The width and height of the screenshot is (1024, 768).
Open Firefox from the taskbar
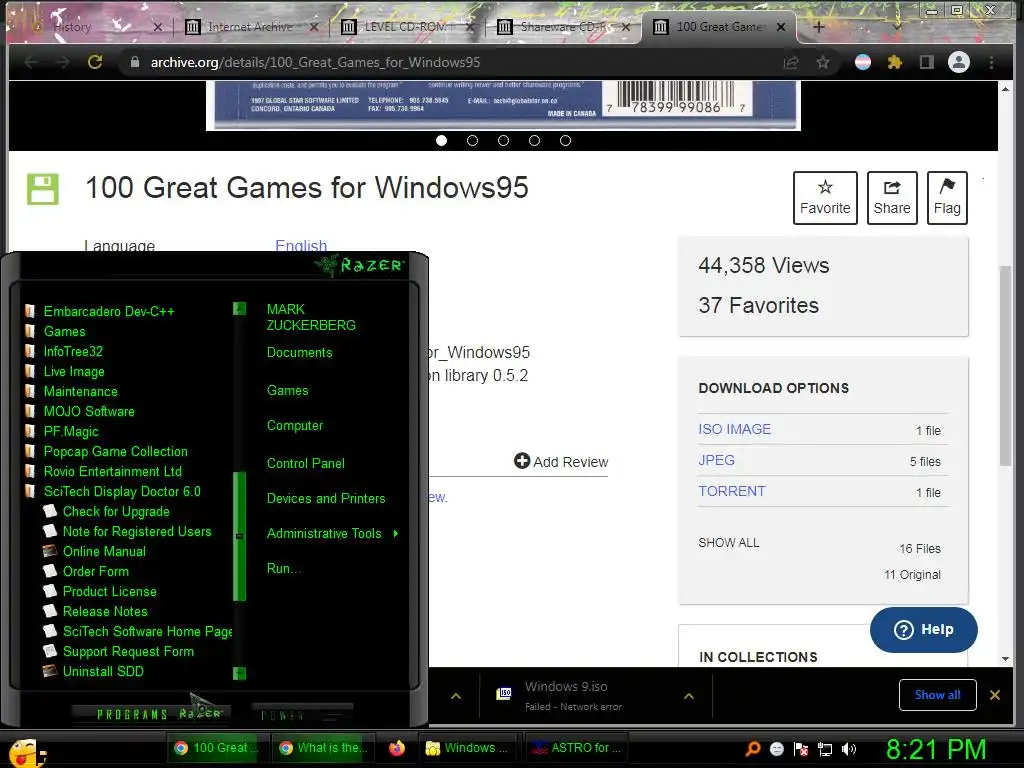396,748
